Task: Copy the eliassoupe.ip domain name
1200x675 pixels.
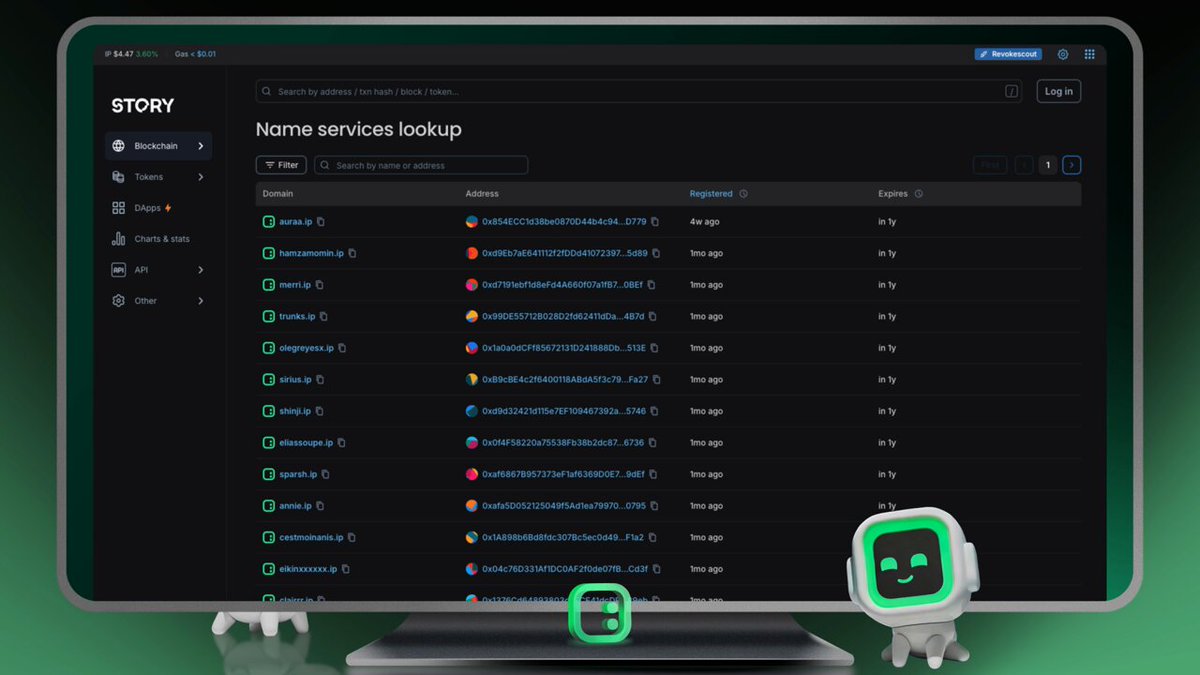Action: (341, 442)
